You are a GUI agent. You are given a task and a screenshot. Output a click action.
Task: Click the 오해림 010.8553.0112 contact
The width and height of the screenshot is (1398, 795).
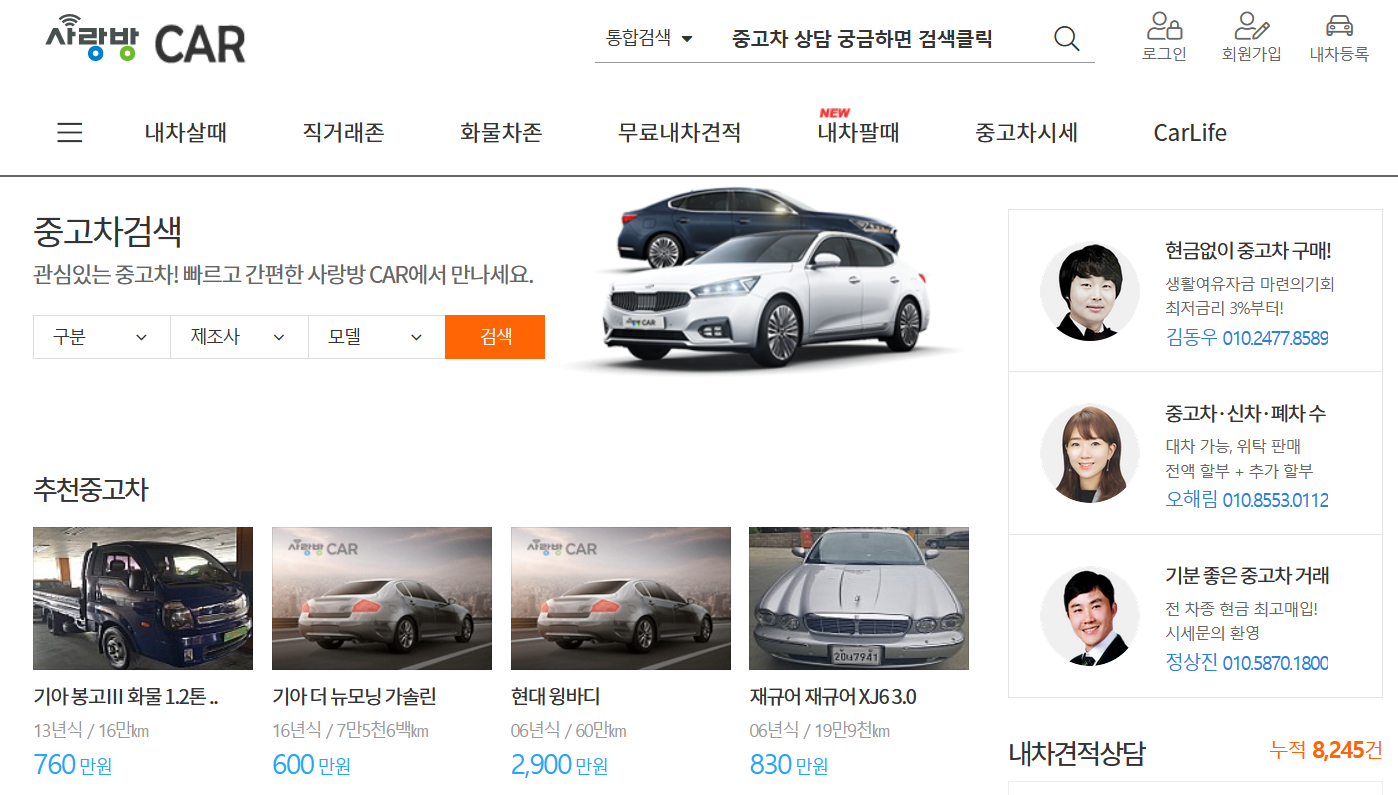point(1247,500)
